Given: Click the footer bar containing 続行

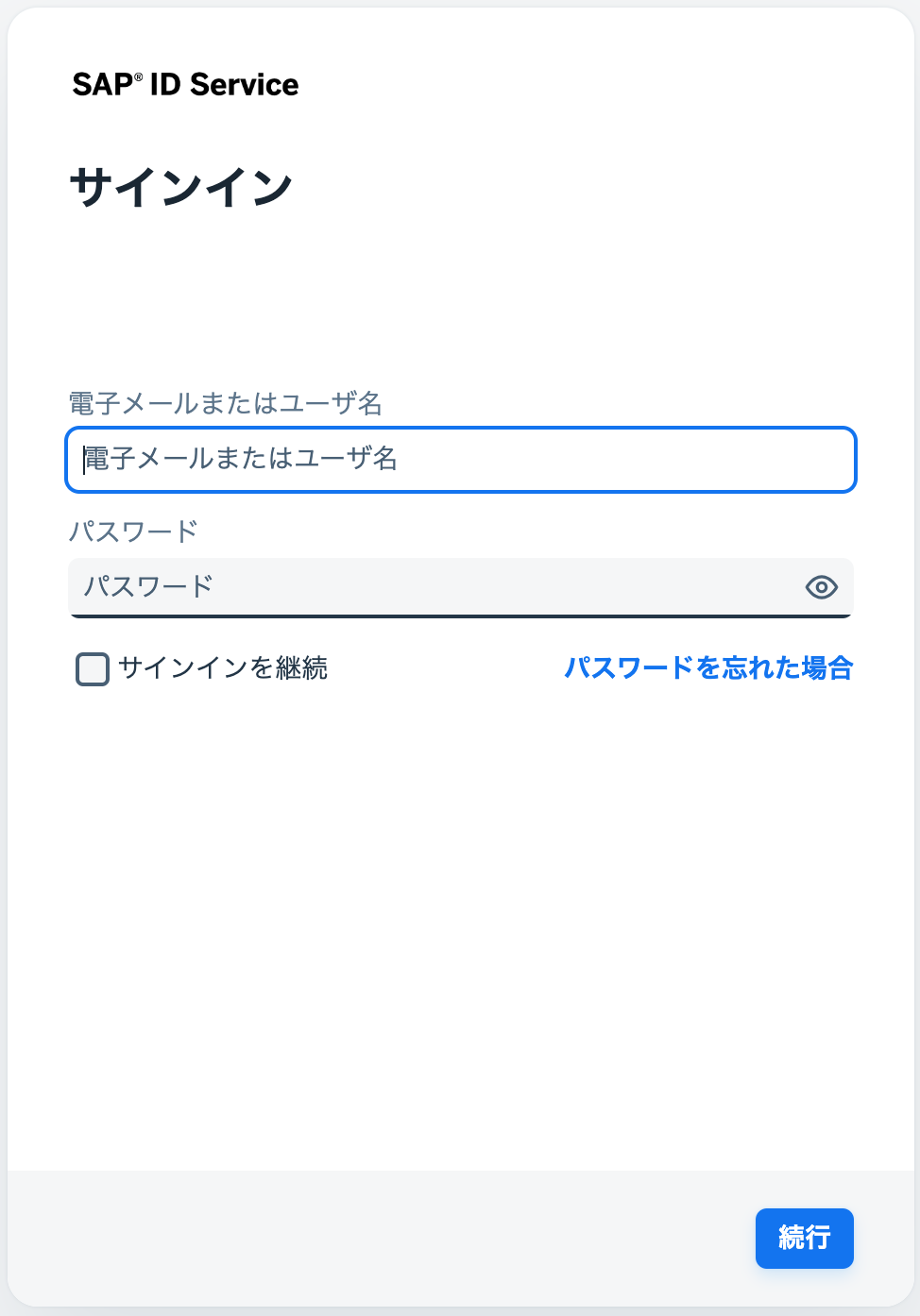Looking at the screenshot, I should click(x=378, y=1238).
